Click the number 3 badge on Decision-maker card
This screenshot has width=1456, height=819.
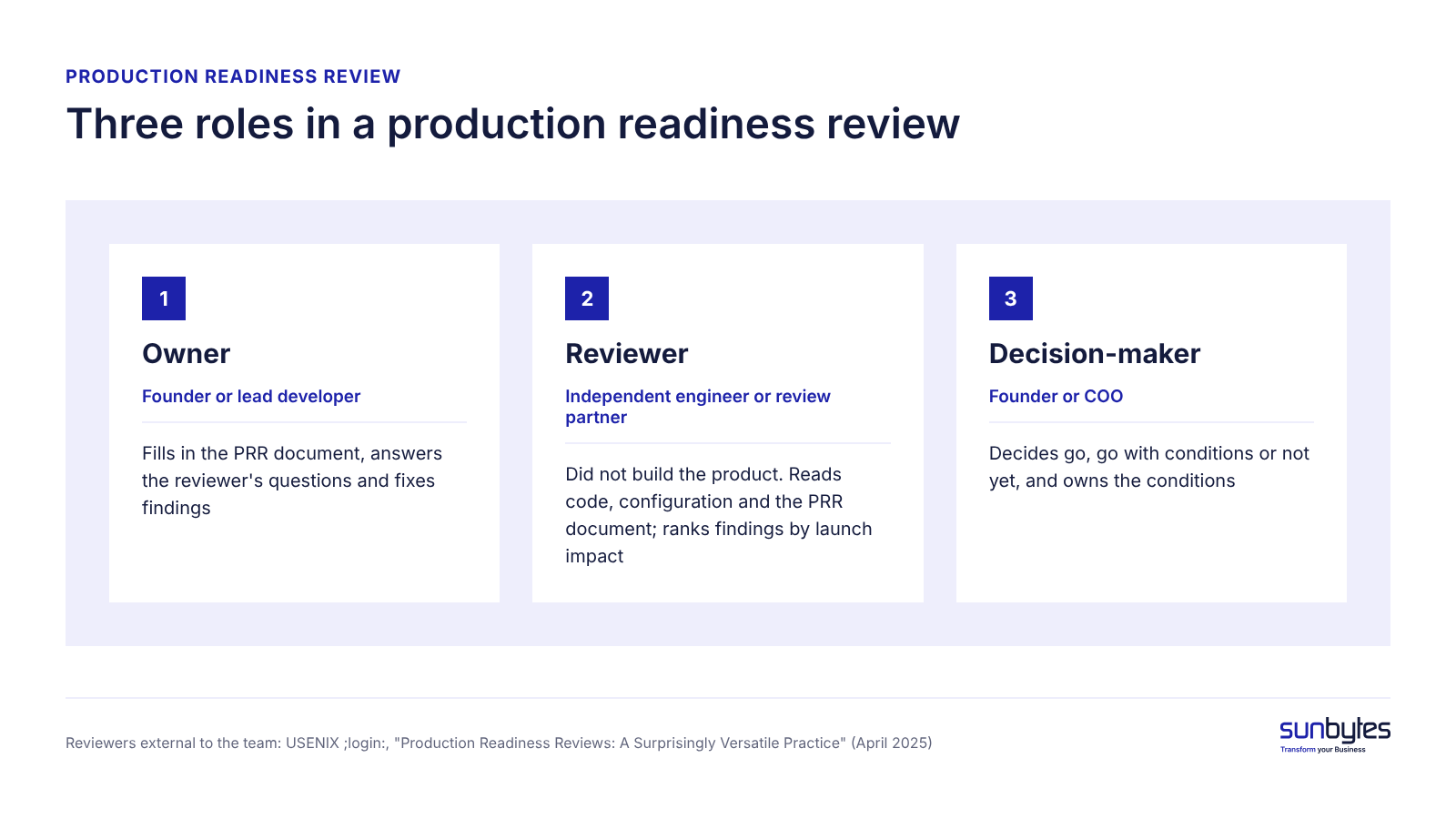pos(1011,298)
